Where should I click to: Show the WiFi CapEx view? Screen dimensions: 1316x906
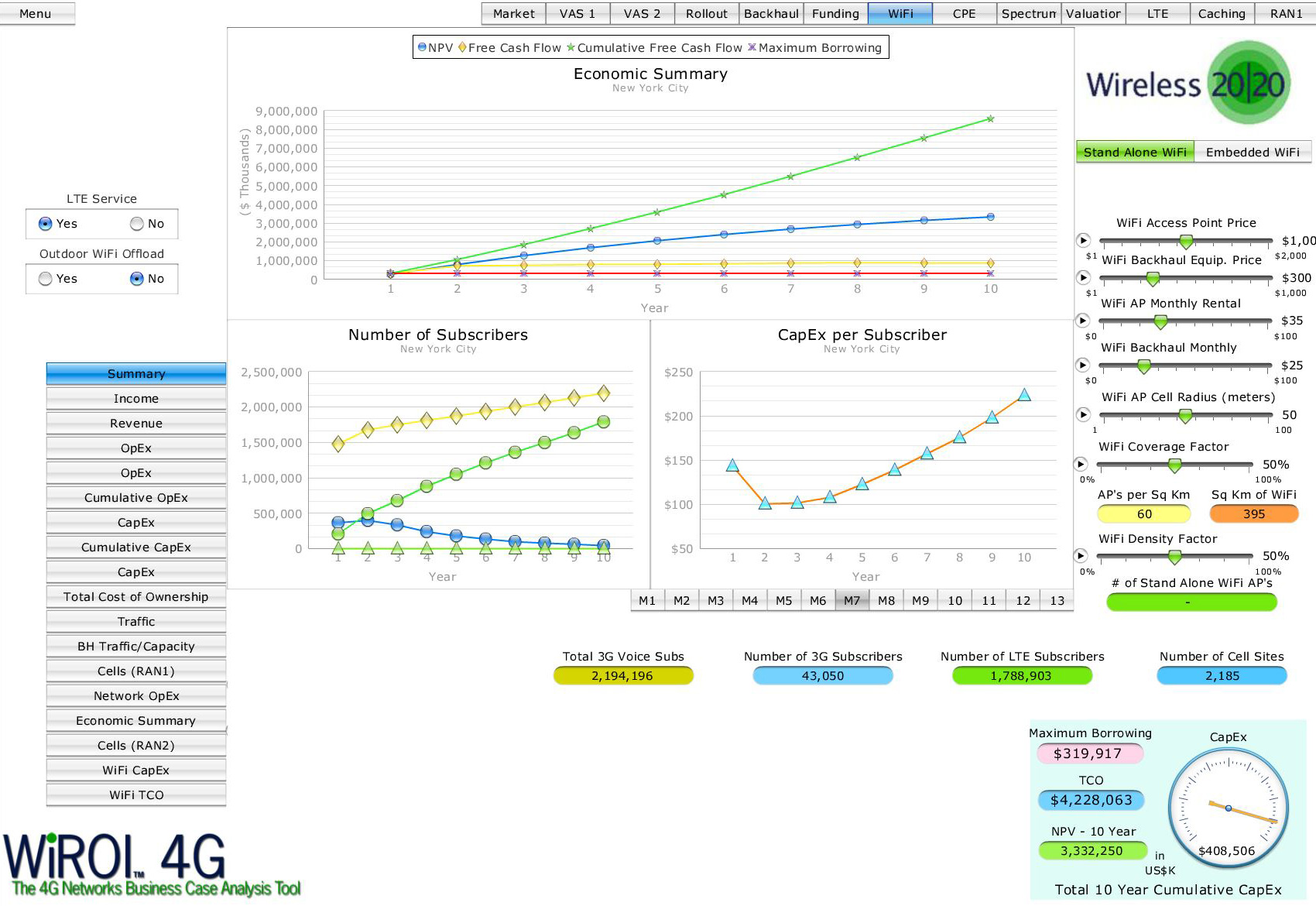coord(136,770)
